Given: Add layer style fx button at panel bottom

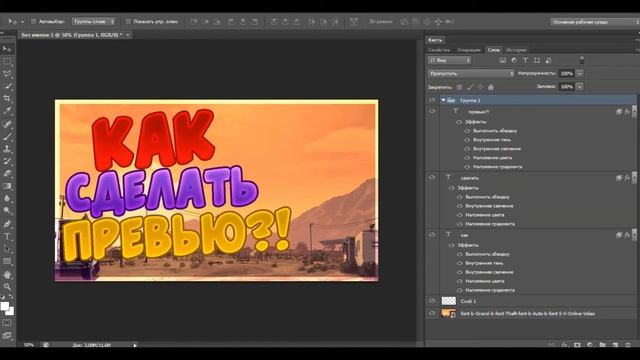Looking at the screenshot, I should point(564,345).
